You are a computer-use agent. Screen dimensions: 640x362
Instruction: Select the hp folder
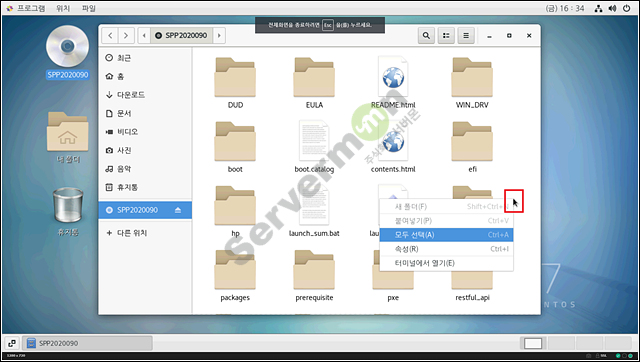pyautogui.click(x=235, y=206)
